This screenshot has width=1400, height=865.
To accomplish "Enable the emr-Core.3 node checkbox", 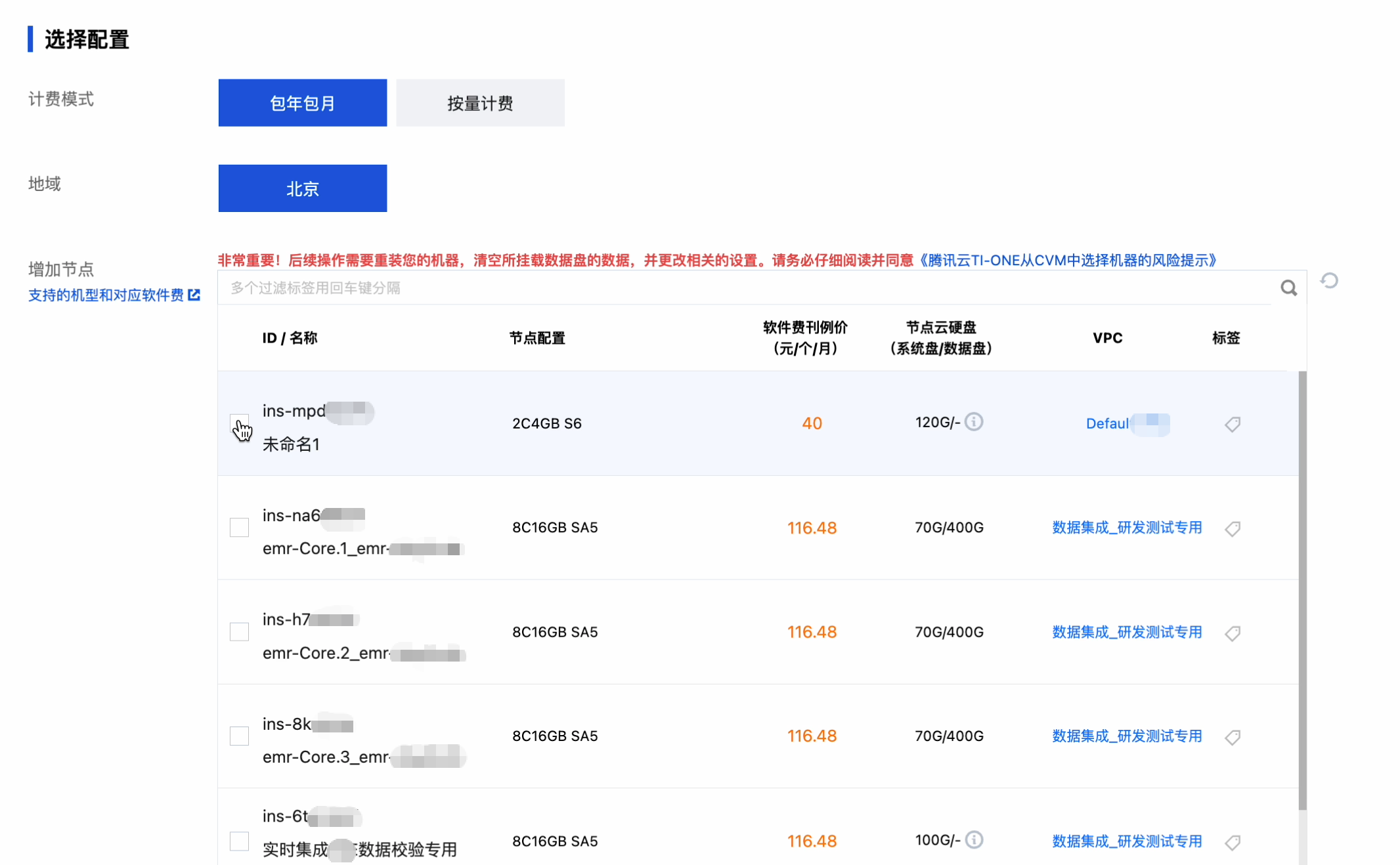I will pyautogui.click(x=239, y=736).
